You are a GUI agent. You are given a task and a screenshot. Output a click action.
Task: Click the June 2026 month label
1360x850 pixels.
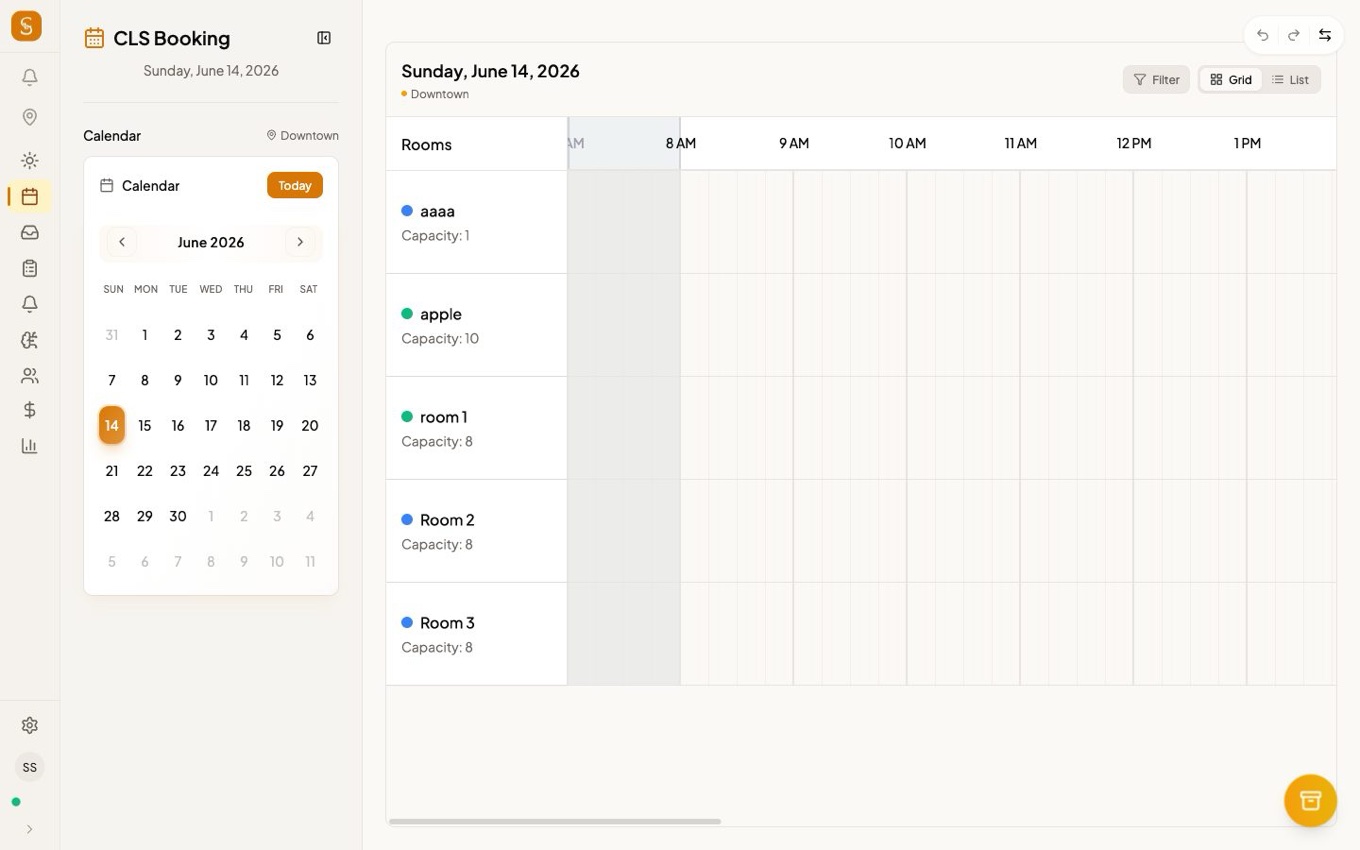[x=211, y=242]
